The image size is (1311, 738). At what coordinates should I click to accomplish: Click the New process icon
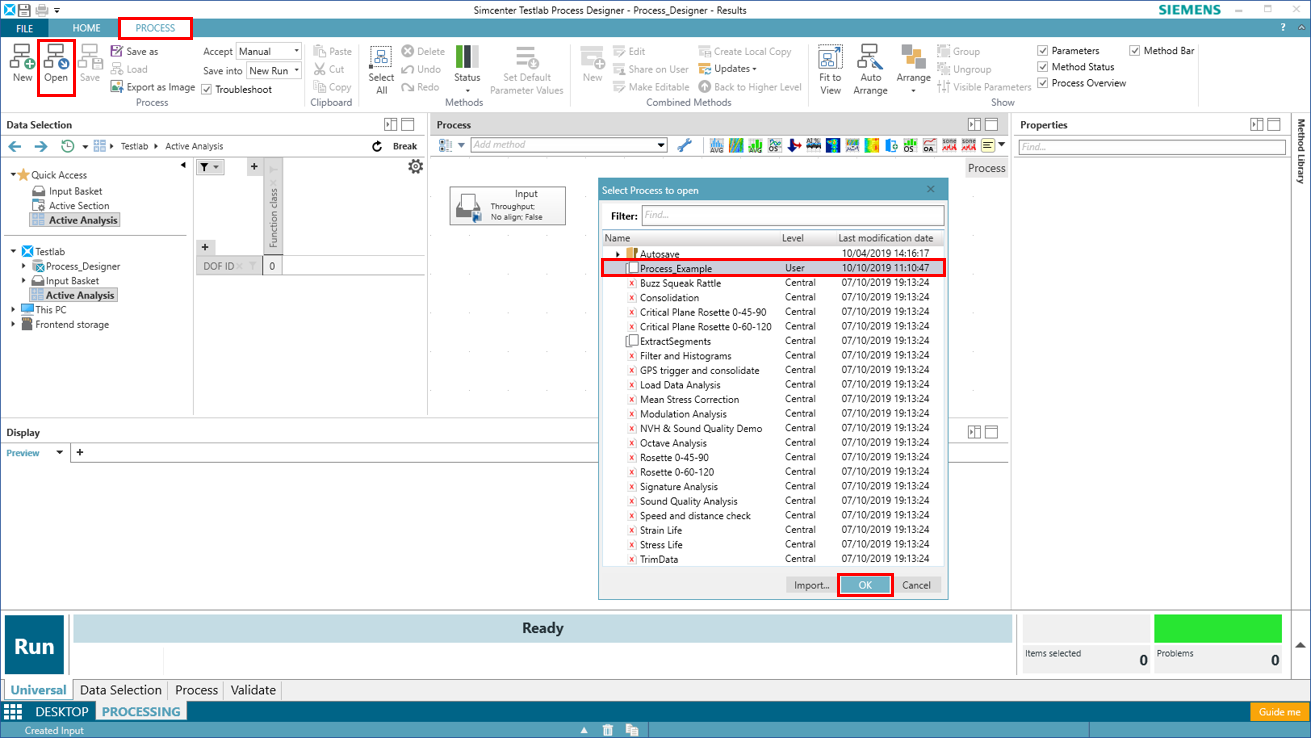22,58
